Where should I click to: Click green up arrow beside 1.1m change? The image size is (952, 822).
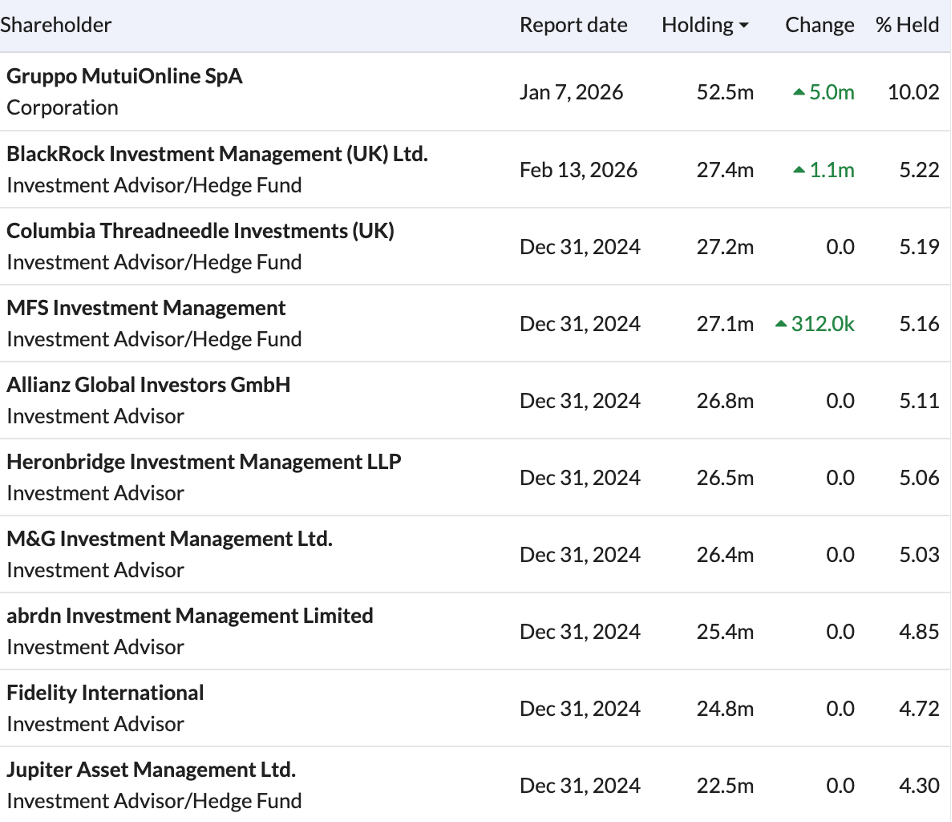point(798,170)
